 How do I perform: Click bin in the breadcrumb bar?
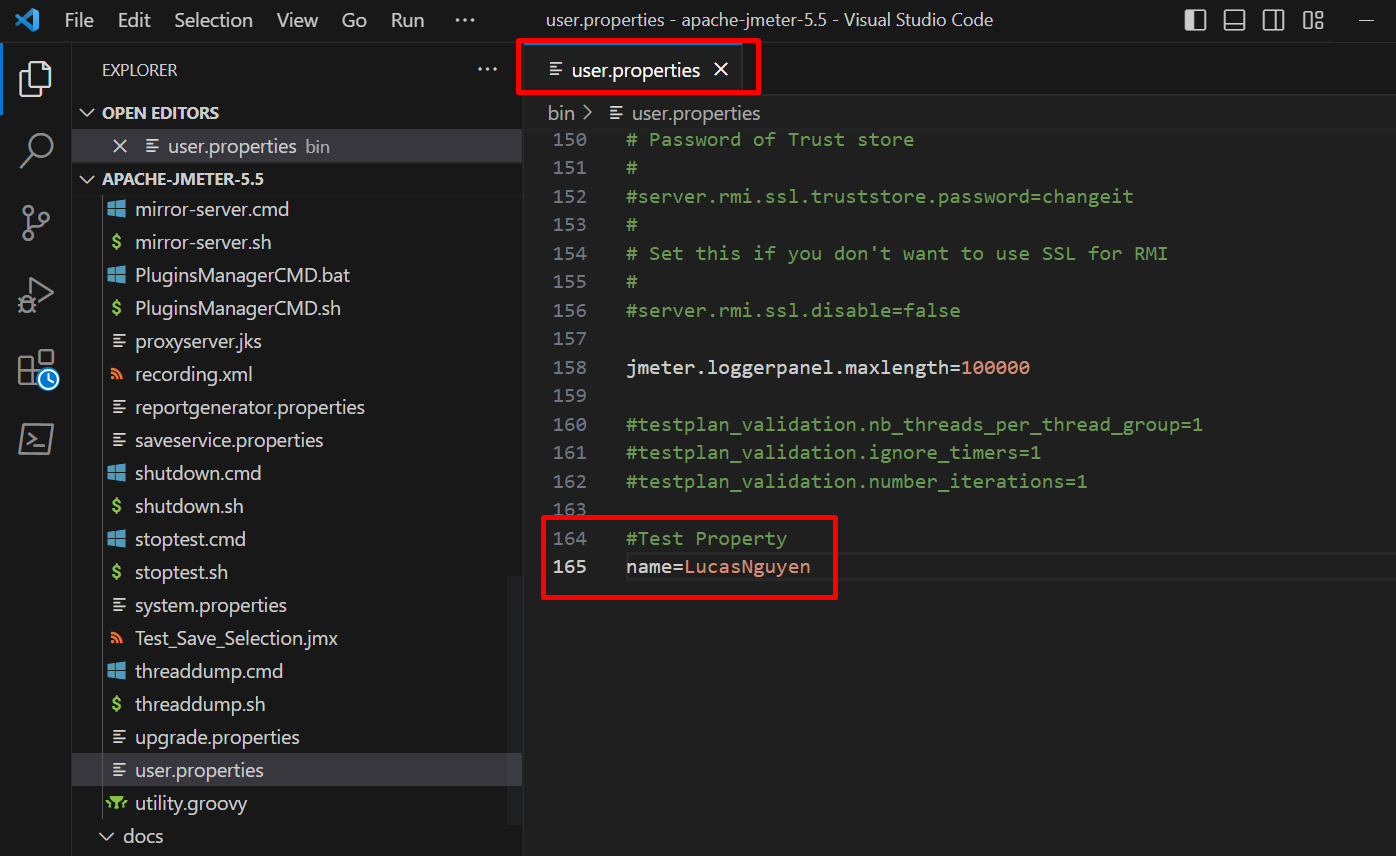pos(560,112)
